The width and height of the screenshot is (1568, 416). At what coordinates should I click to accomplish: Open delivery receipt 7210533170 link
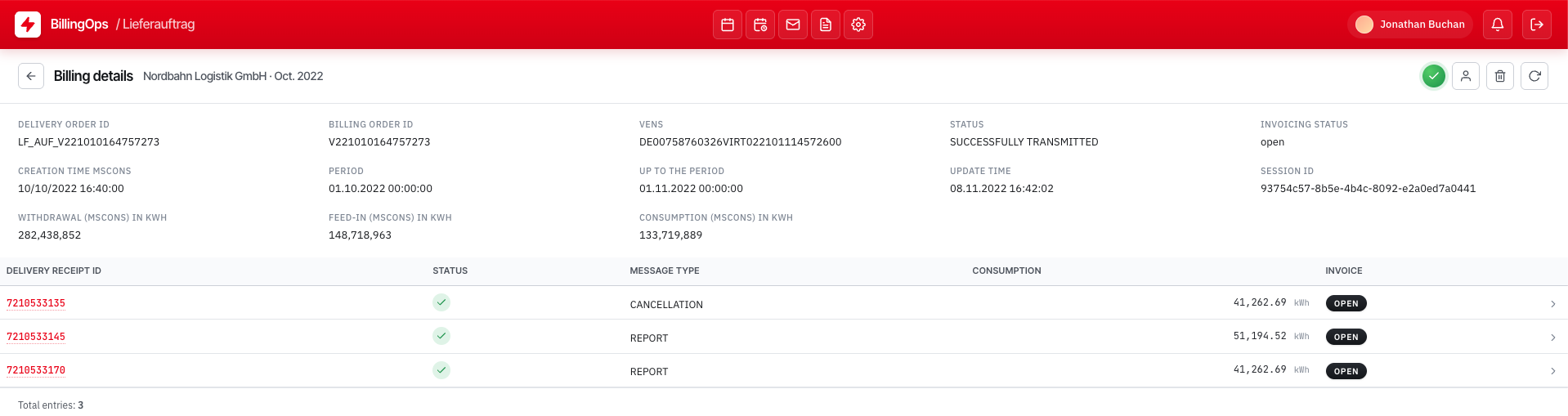click(36, 370)
